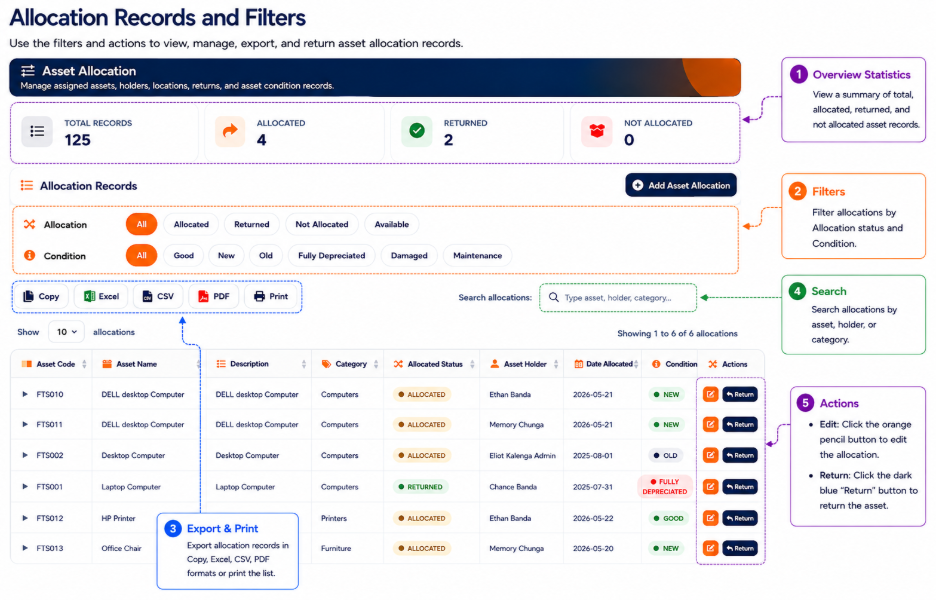Select the Returned allocation filter

pos(251,224)
